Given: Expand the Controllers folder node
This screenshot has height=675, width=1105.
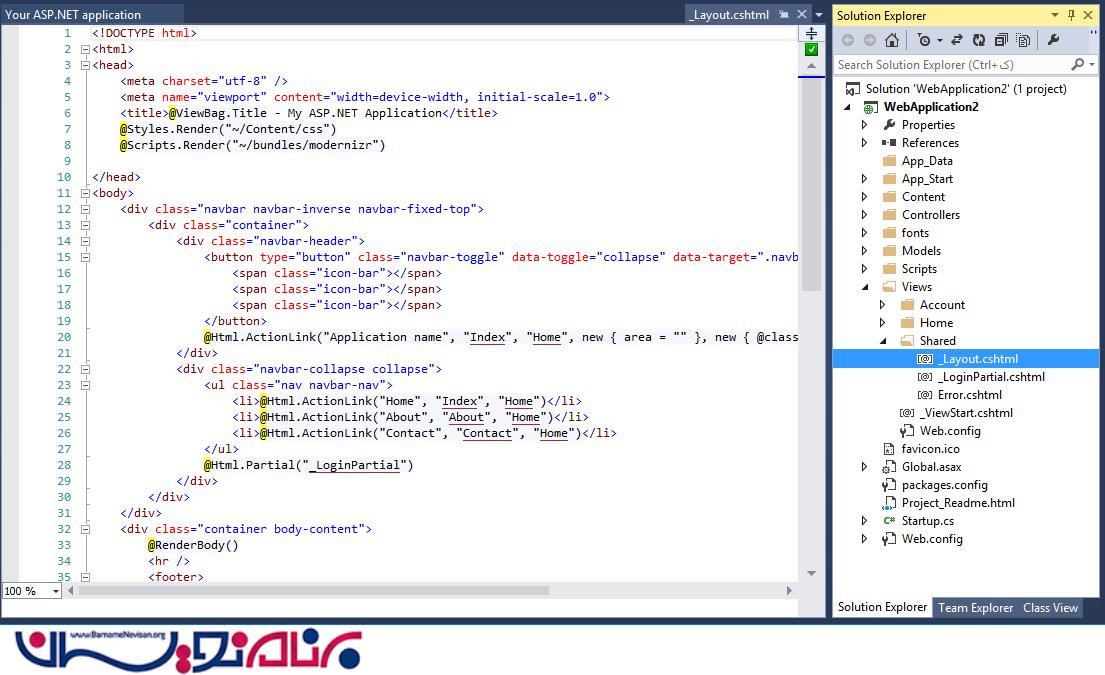Looking at the screenshot, I should pyautogui.click(x=865, y=215).
